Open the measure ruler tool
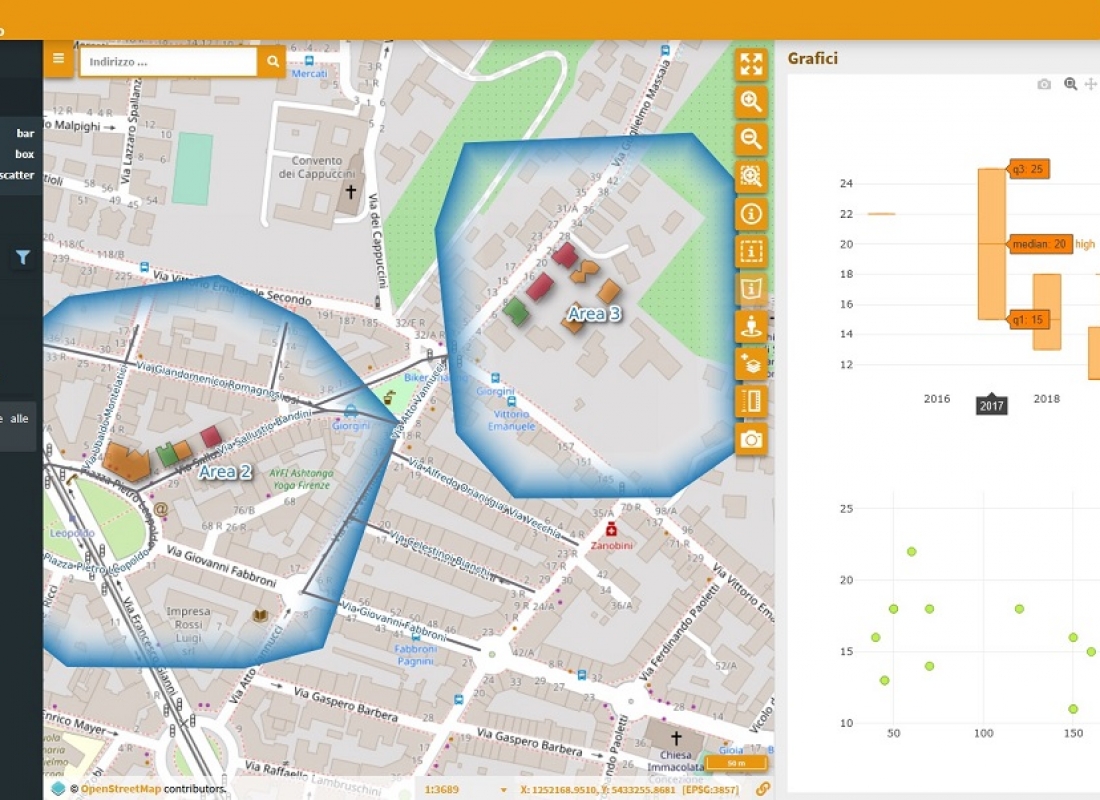 tap(751, 401)
